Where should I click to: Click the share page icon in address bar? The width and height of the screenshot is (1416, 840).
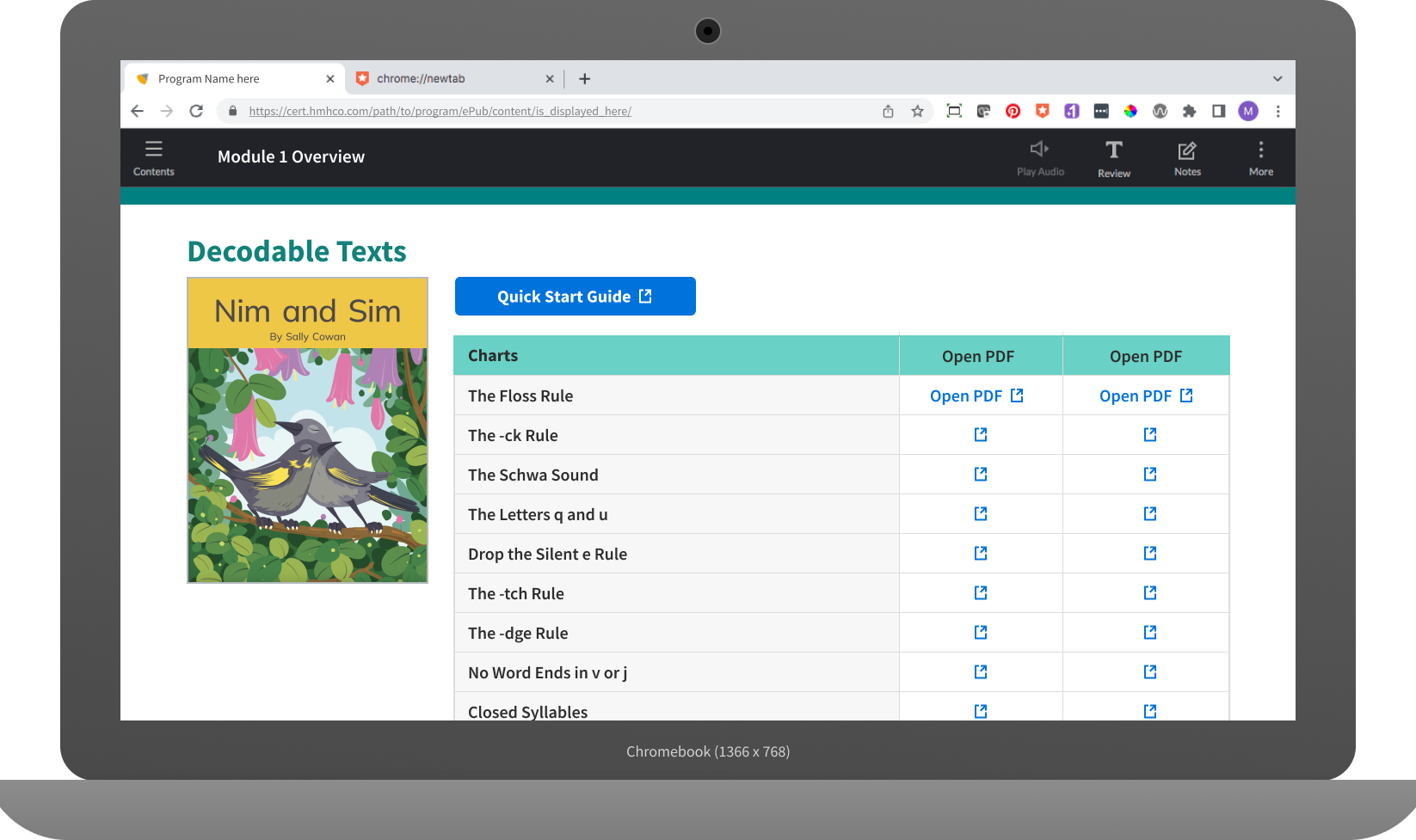(888, 111)
